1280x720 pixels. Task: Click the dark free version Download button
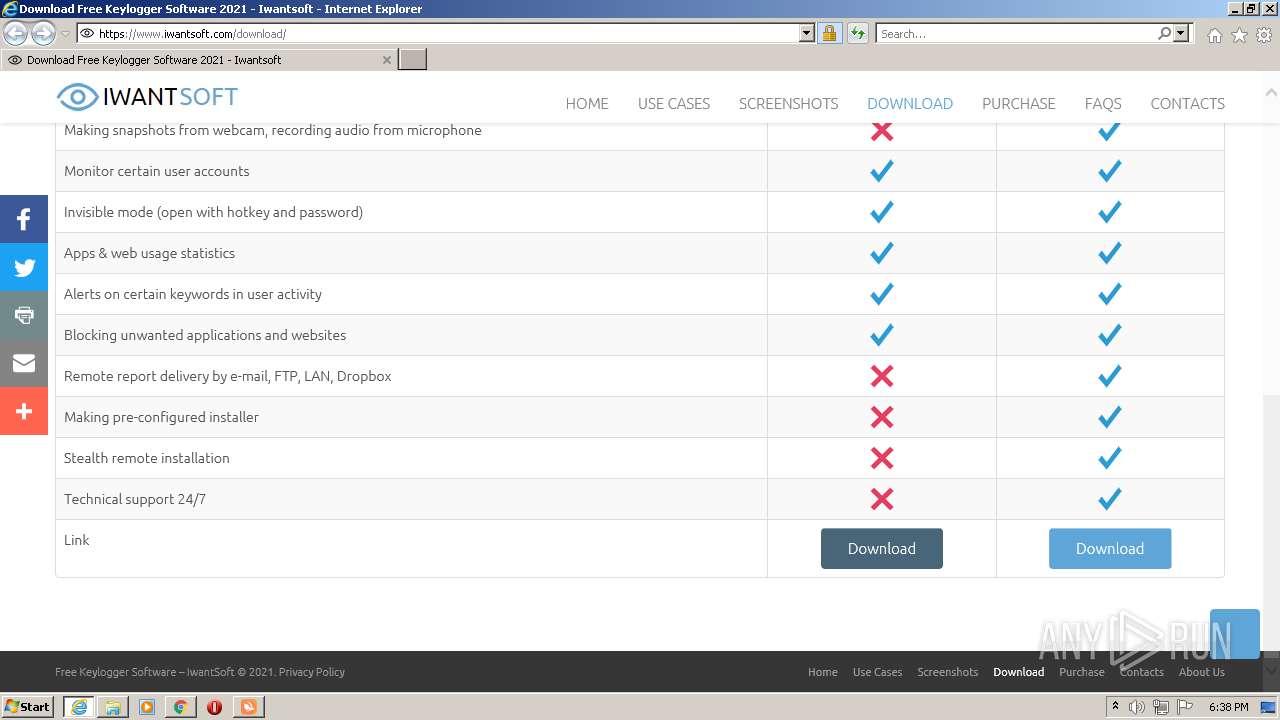tap(882, 548)
